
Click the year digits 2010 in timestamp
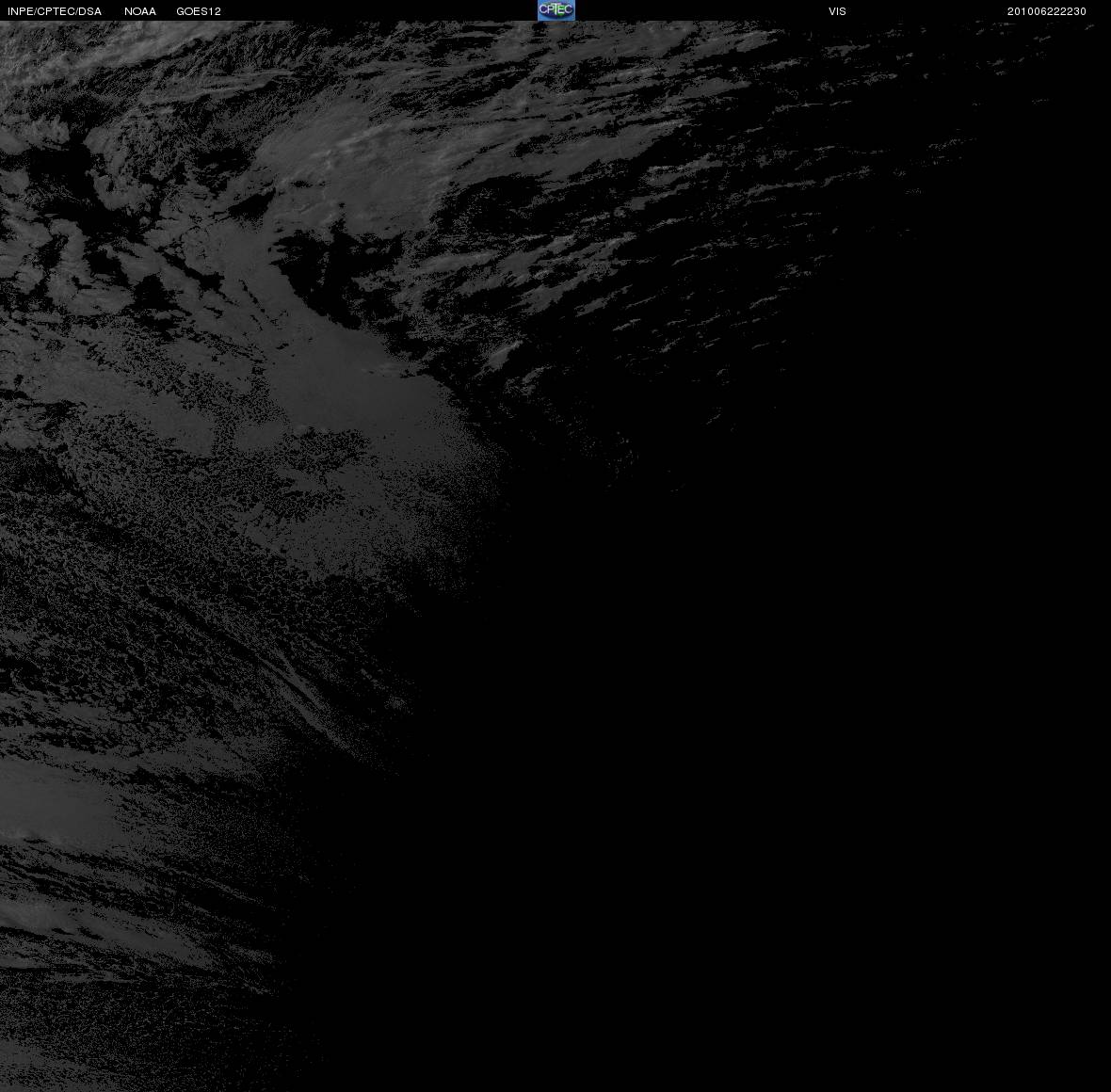pos(1021,11)
